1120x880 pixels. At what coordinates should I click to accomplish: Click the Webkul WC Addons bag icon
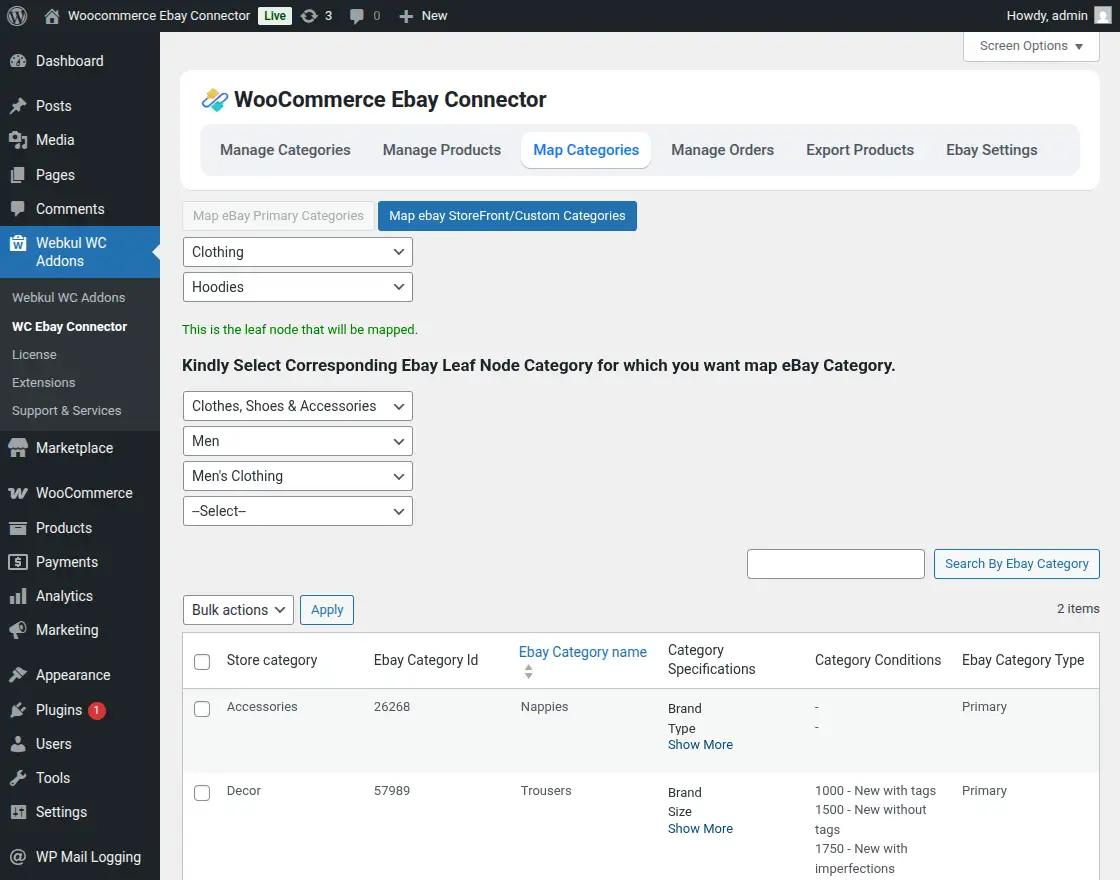tap(18, 243)
